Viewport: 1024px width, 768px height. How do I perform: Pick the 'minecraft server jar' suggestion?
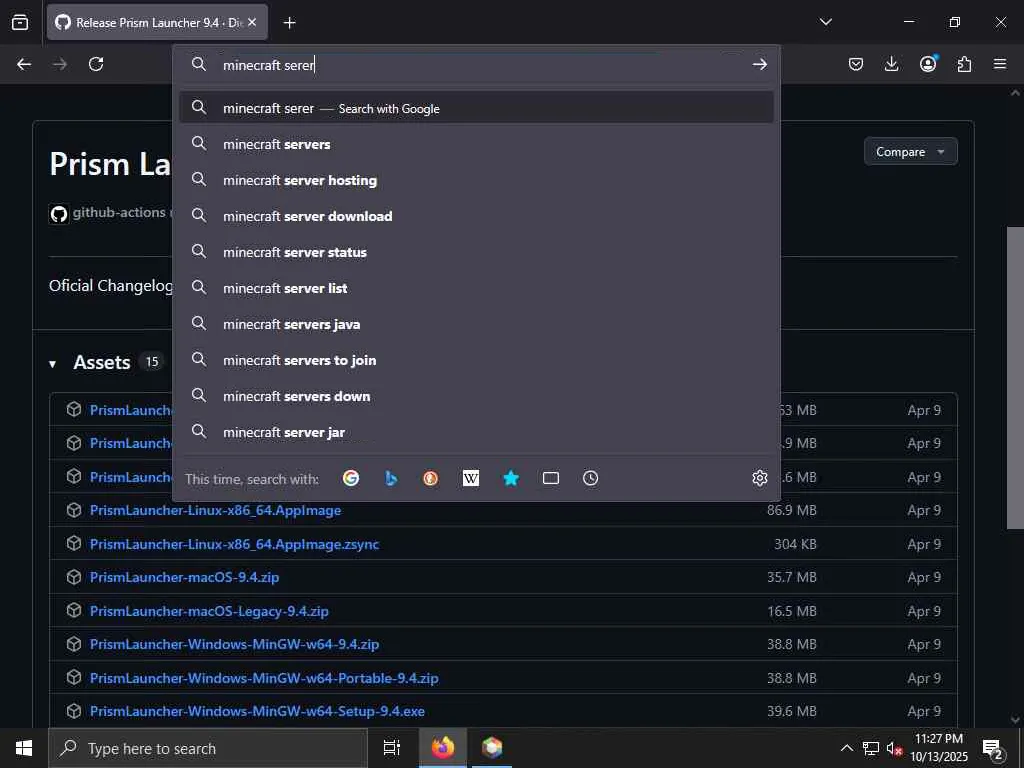(476, 432)
